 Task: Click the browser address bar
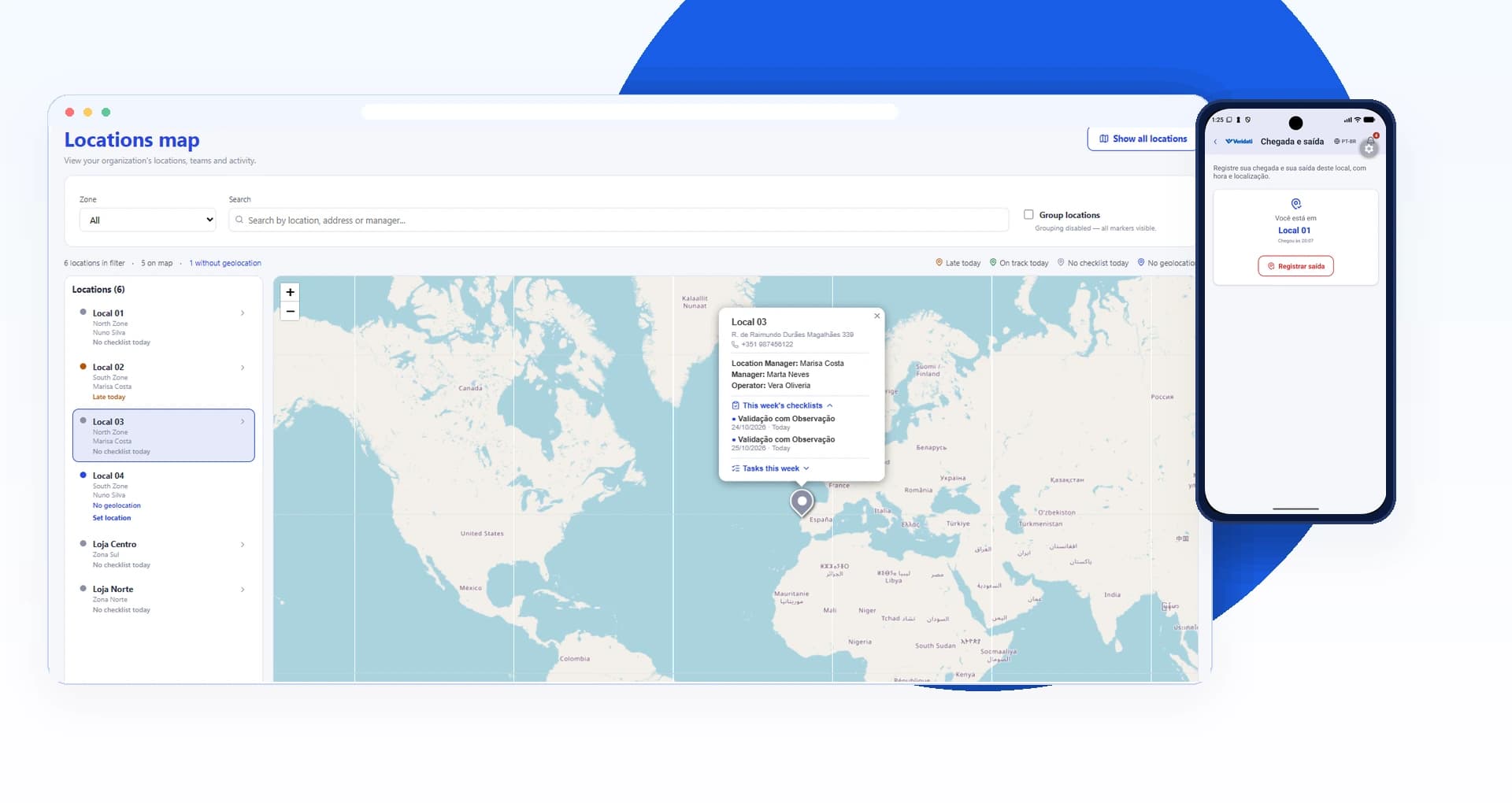click(x=629, y=112)
